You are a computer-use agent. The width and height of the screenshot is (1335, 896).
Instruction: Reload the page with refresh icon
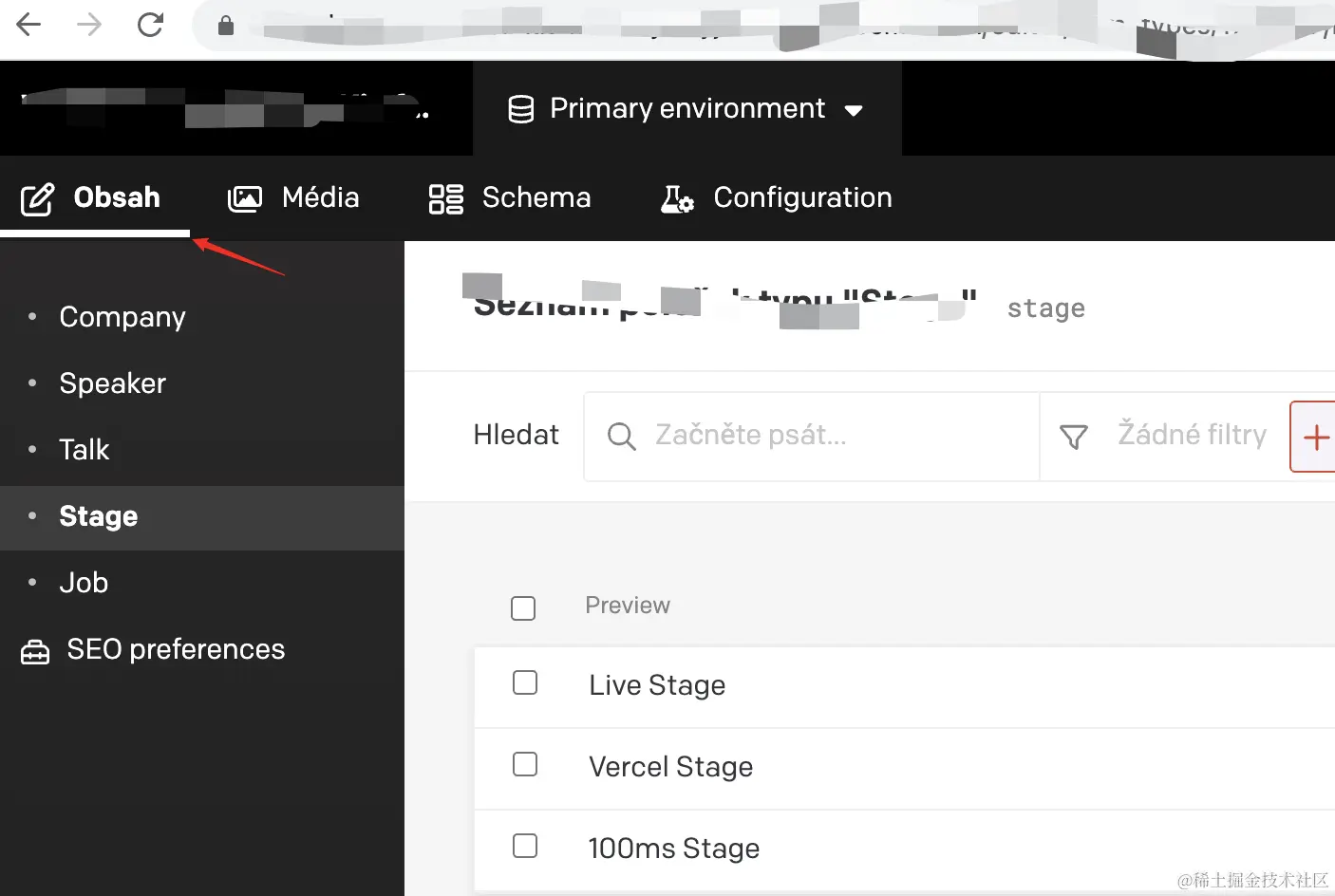150,25
